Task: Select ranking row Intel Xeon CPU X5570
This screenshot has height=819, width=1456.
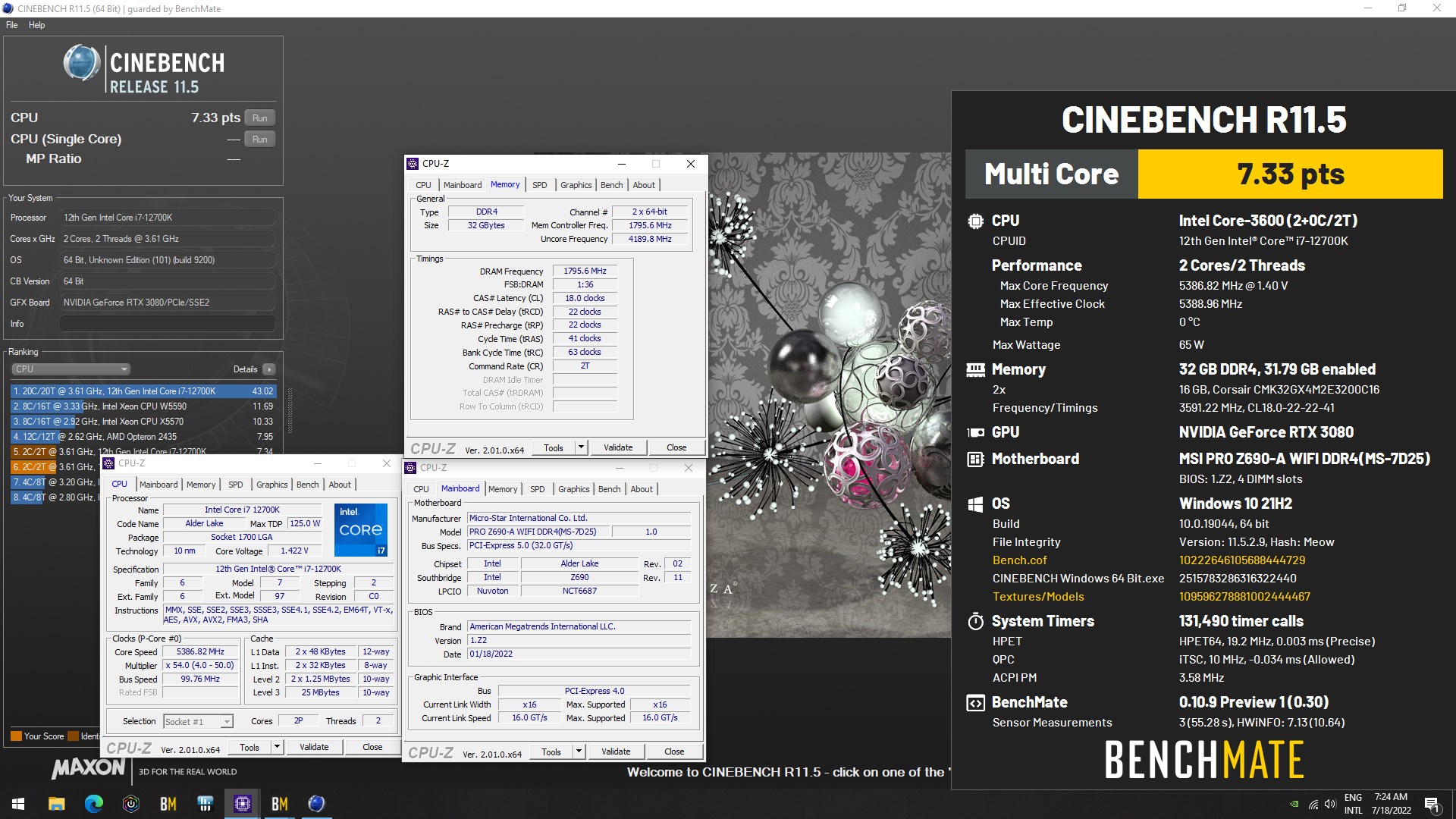Action: point(143,422)
